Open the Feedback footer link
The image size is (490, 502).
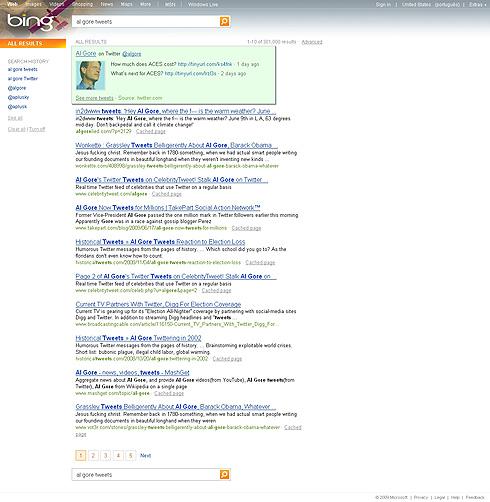(x=475, y=497)
